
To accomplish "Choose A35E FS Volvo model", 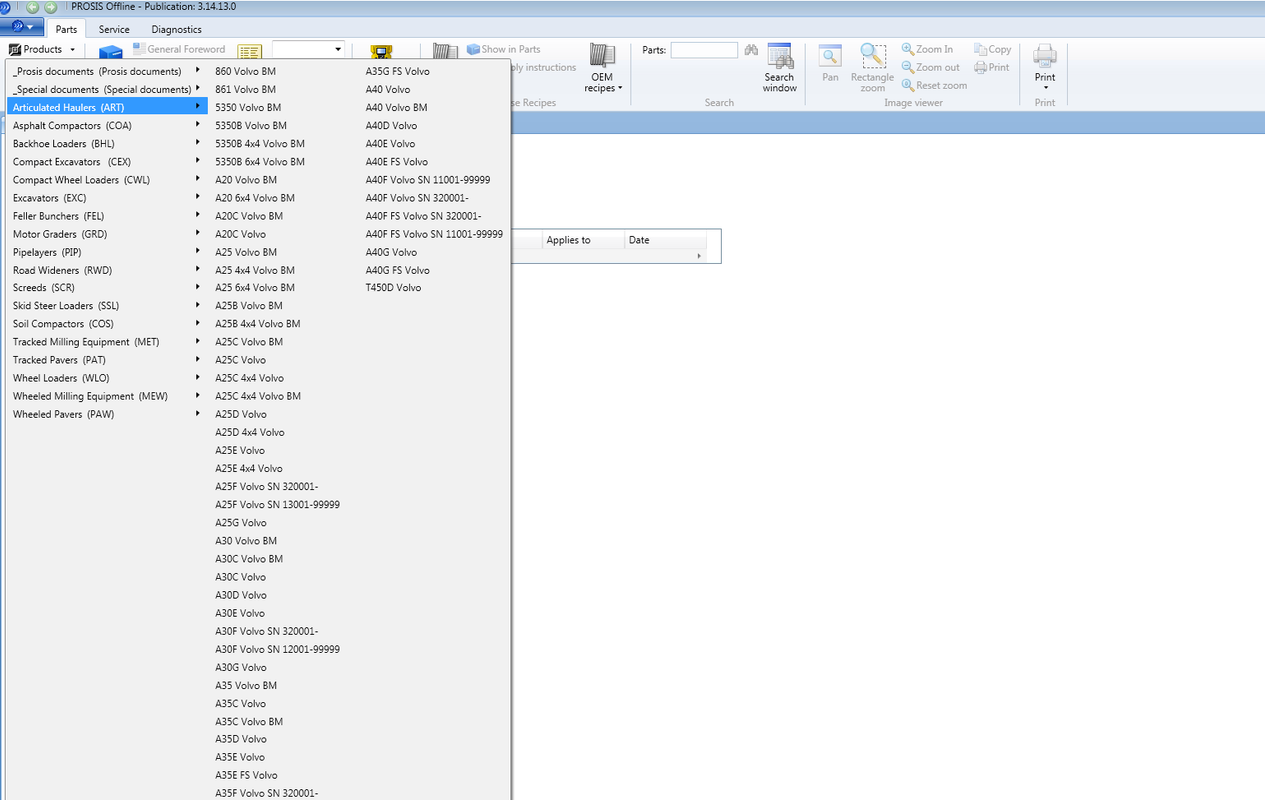I will tap(247, 775).
